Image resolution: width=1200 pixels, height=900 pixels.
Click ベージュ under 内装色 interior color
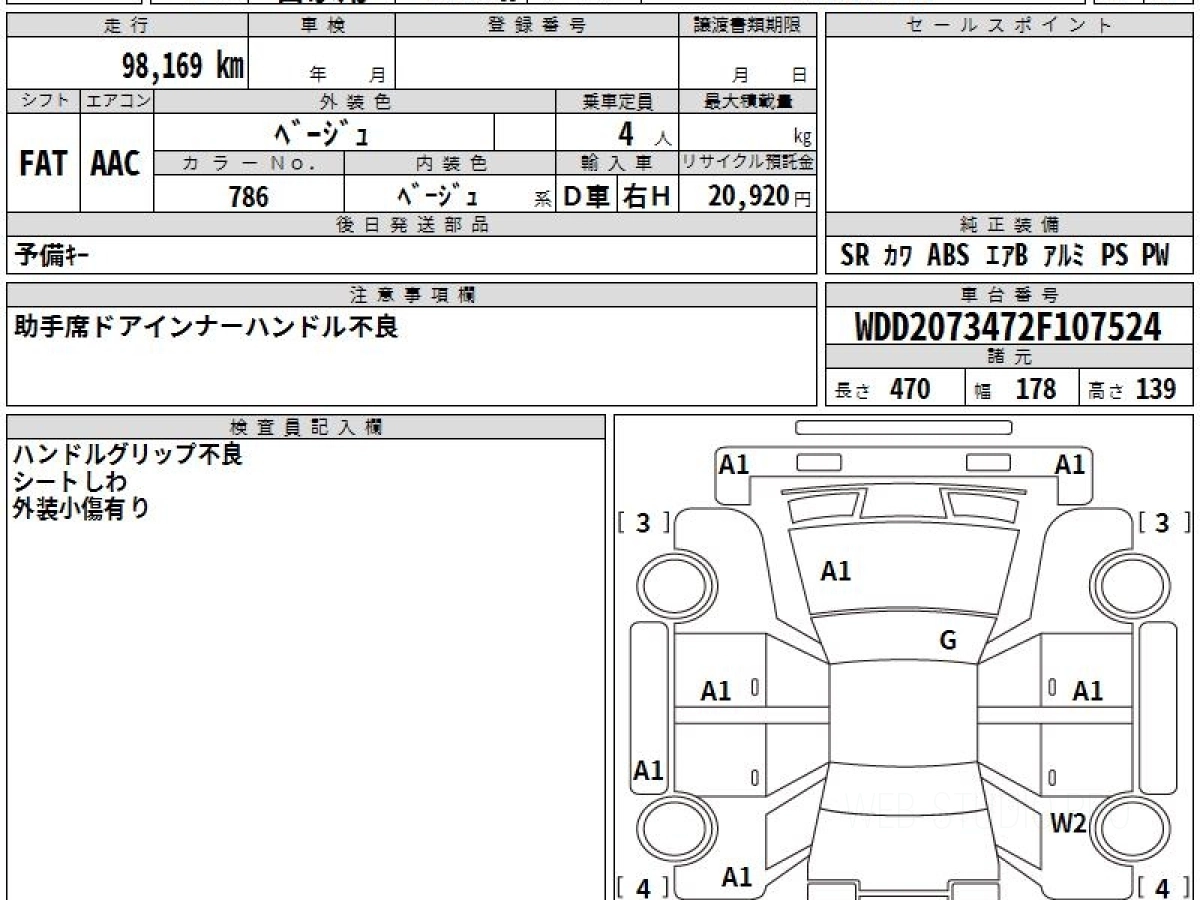coord(437,195)
